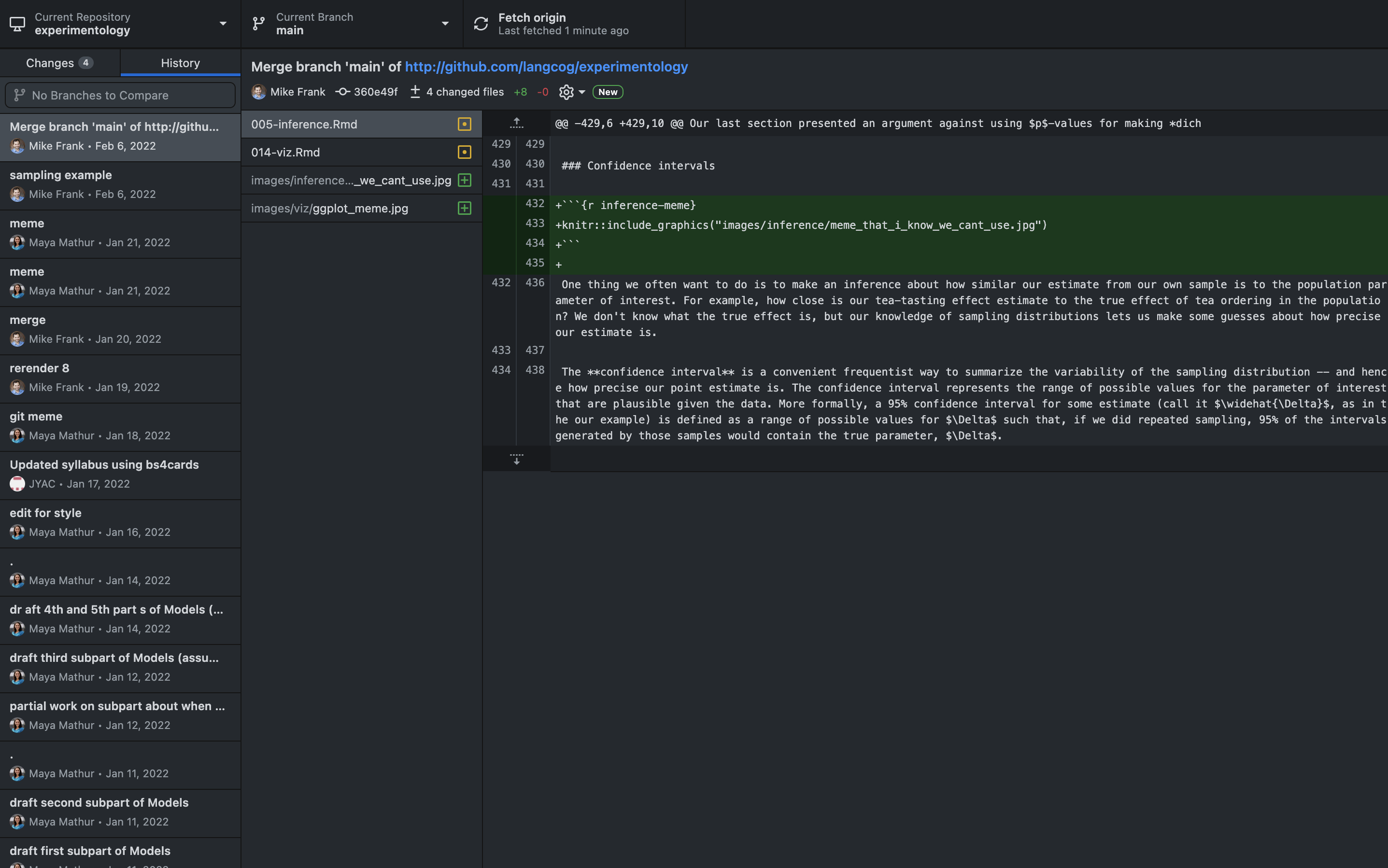Select the rerender 8 commit

pos(120,378)
